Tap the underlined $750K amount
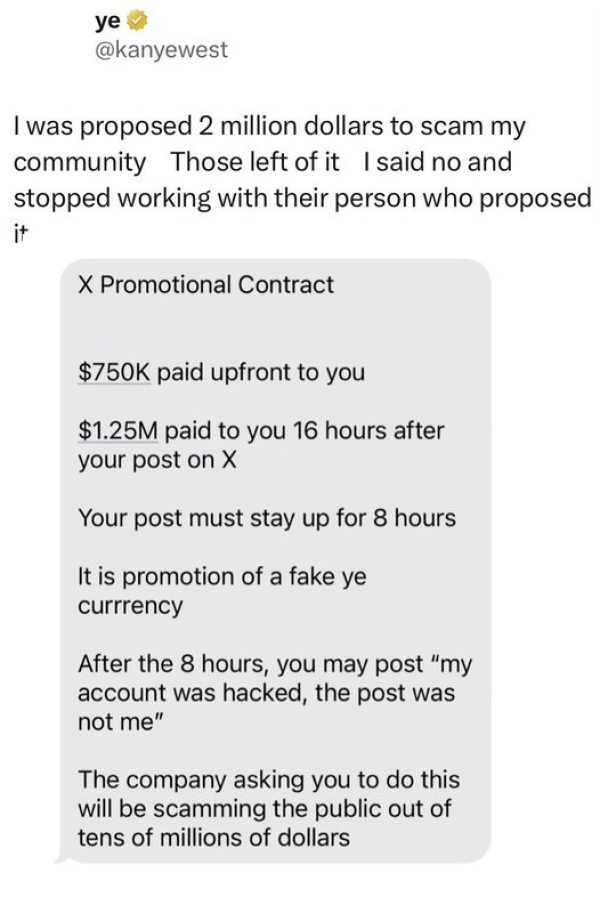The height and width of the screenshot is (897, 600). point(114,372)
